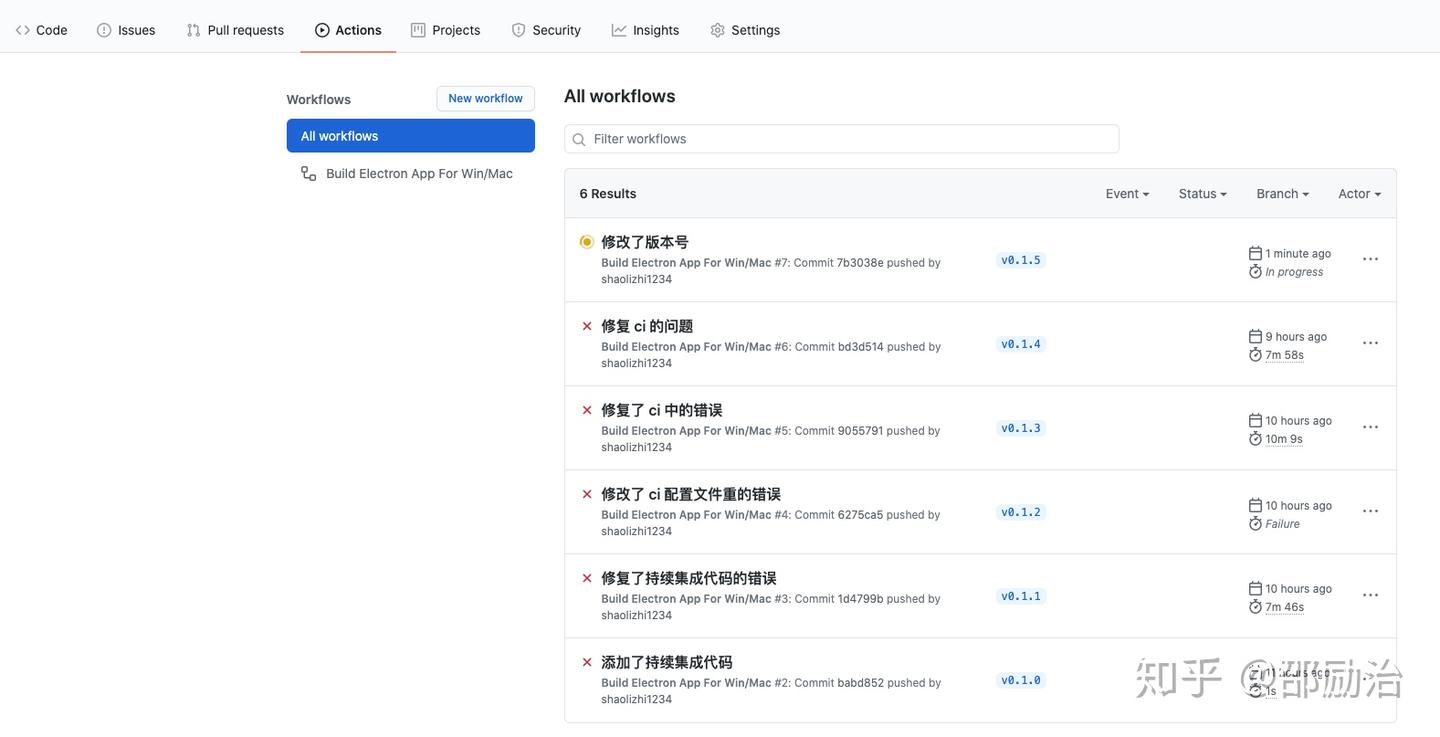1440x737 pixels.
Task: Expand the Status filter dropdown
Action: point(1202,194)
